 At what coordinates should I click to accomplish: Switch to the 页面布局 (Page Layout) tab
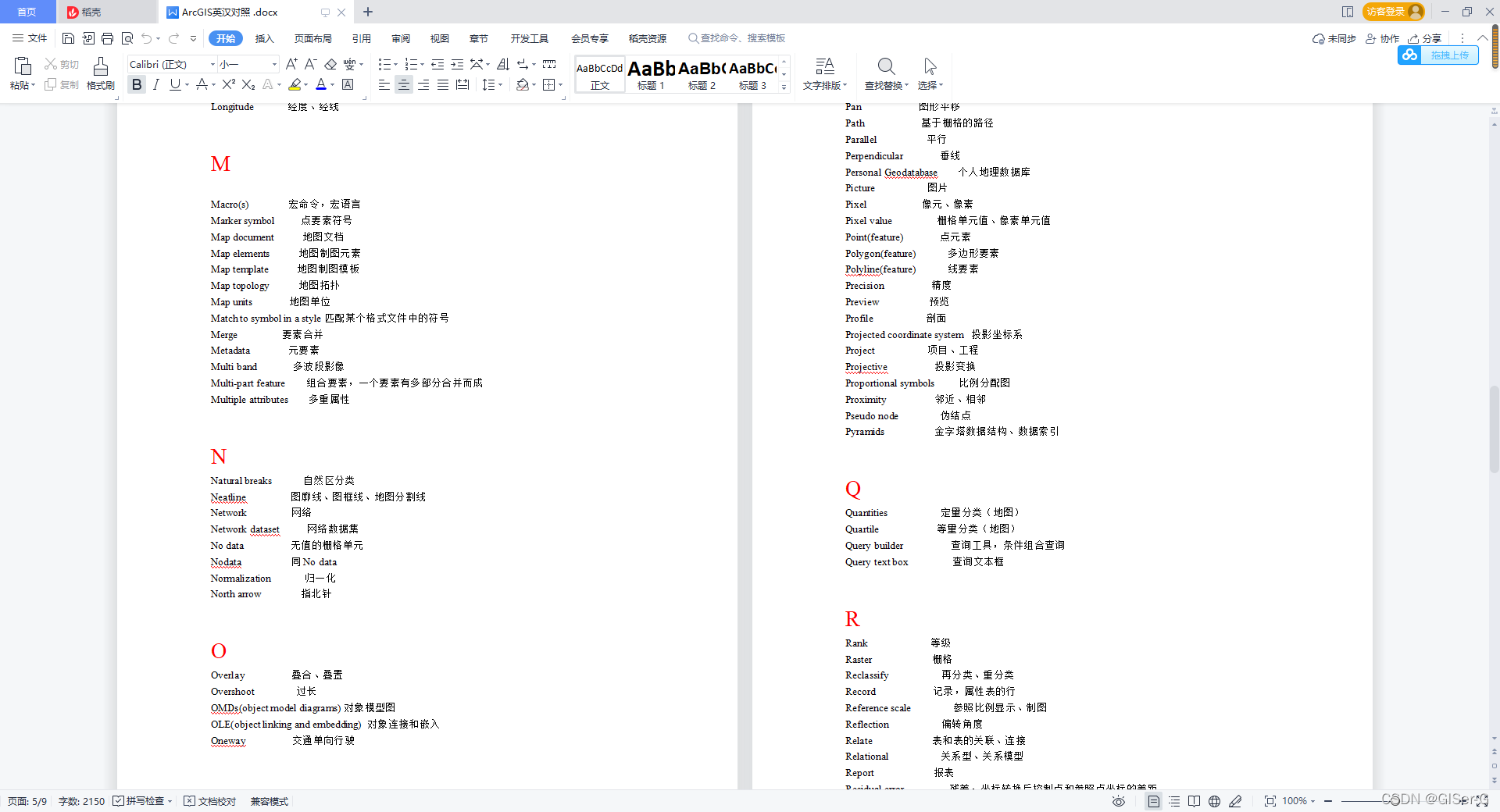[312, 38]
